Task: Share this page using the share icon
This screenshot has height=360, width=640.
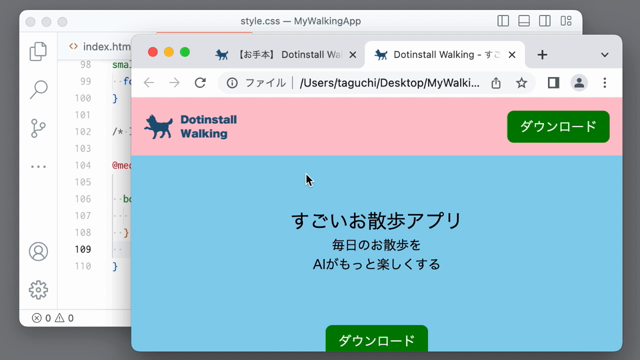Action: (x=496, y=83)
